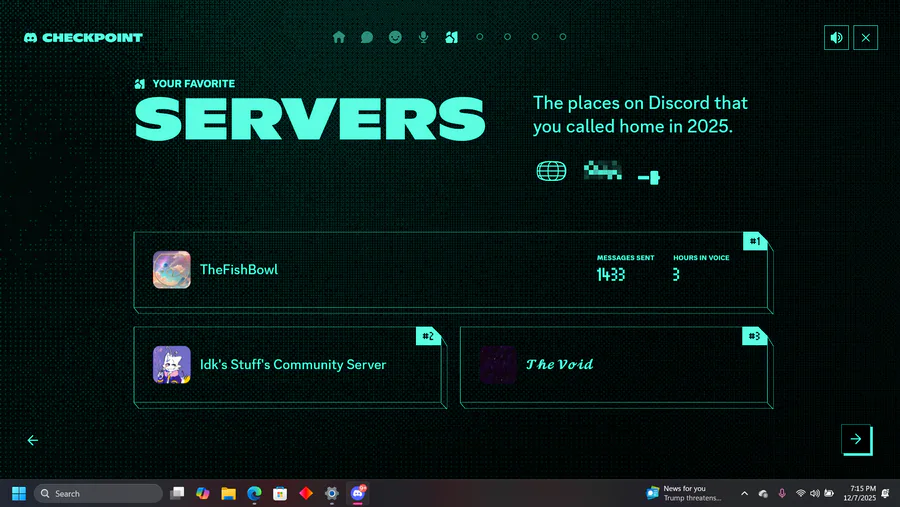The width and height of the screenshot is (900, 507).
Task: Click The Void server avatar
Action: (x=498, y=365)
